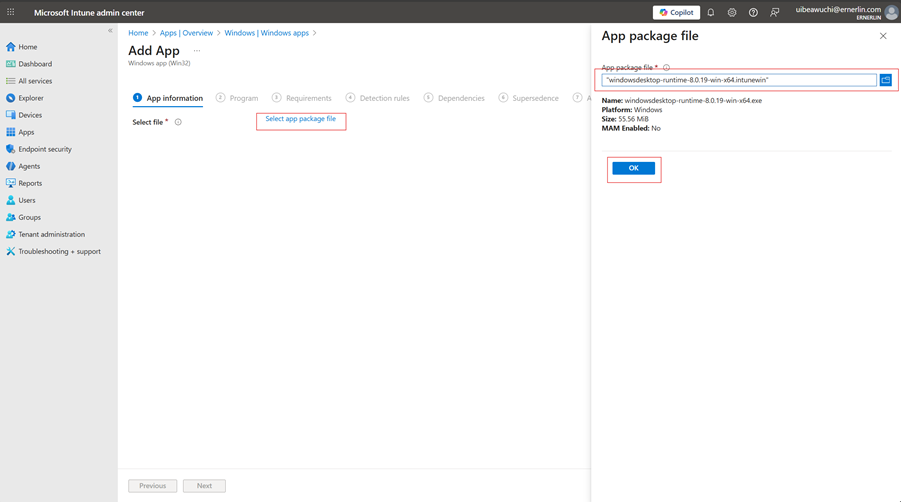Click Select app package file link
The height and width of the screenshot is (502, 901).
[x=301, y=119]
